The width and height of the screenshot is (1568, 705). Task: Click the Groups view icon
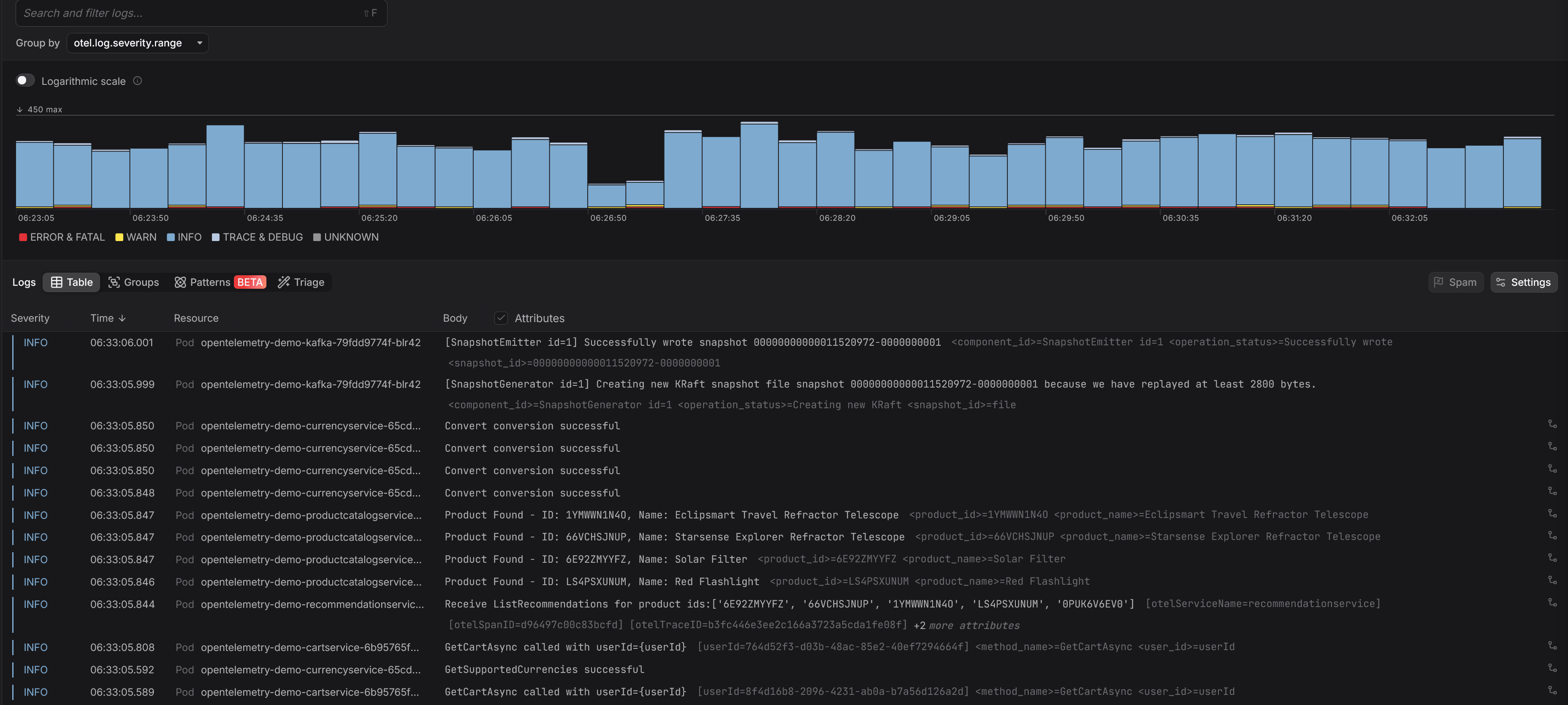pos(114,282)
